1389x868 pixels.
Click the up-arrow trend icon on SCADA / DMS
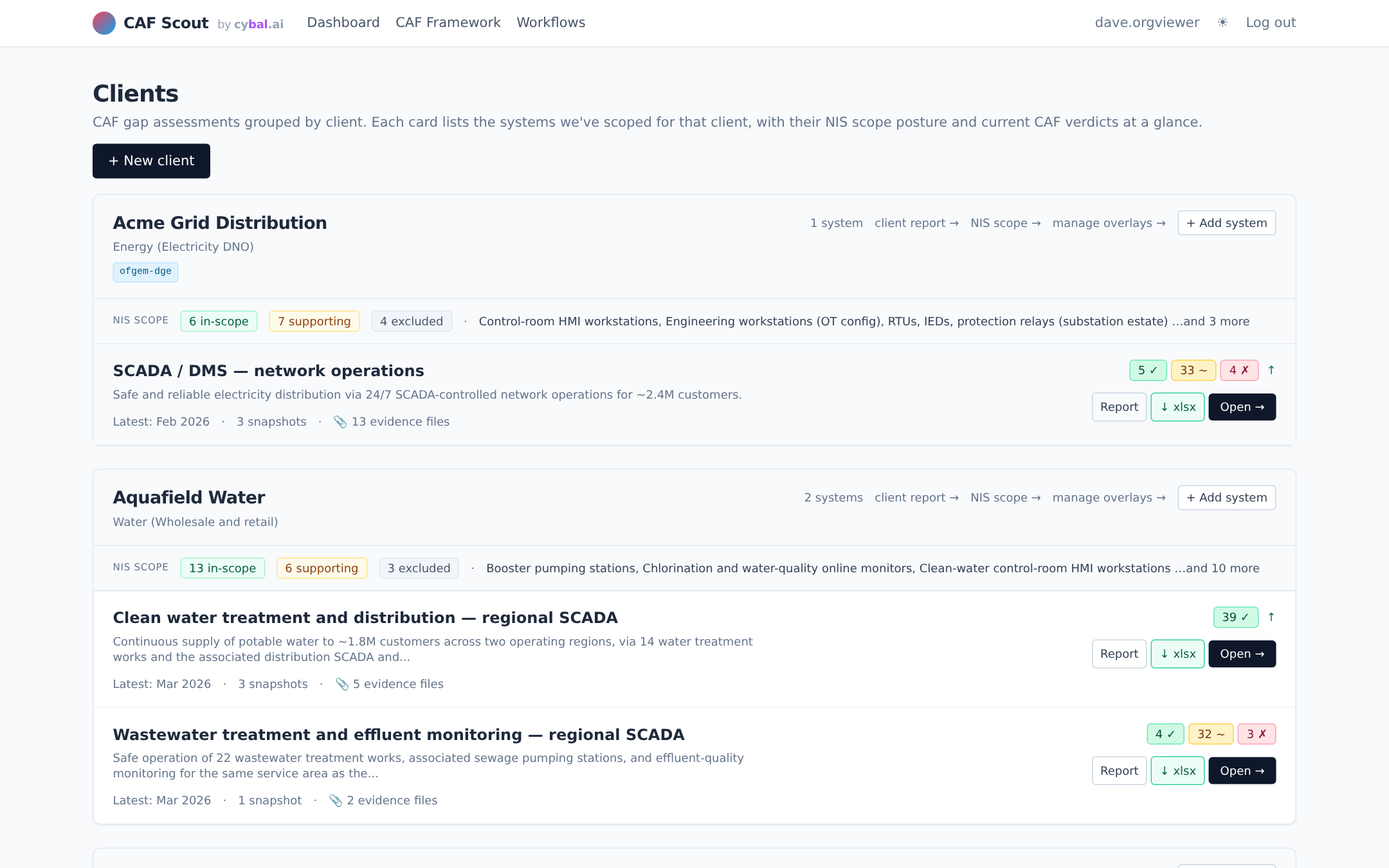[1271, 370]
